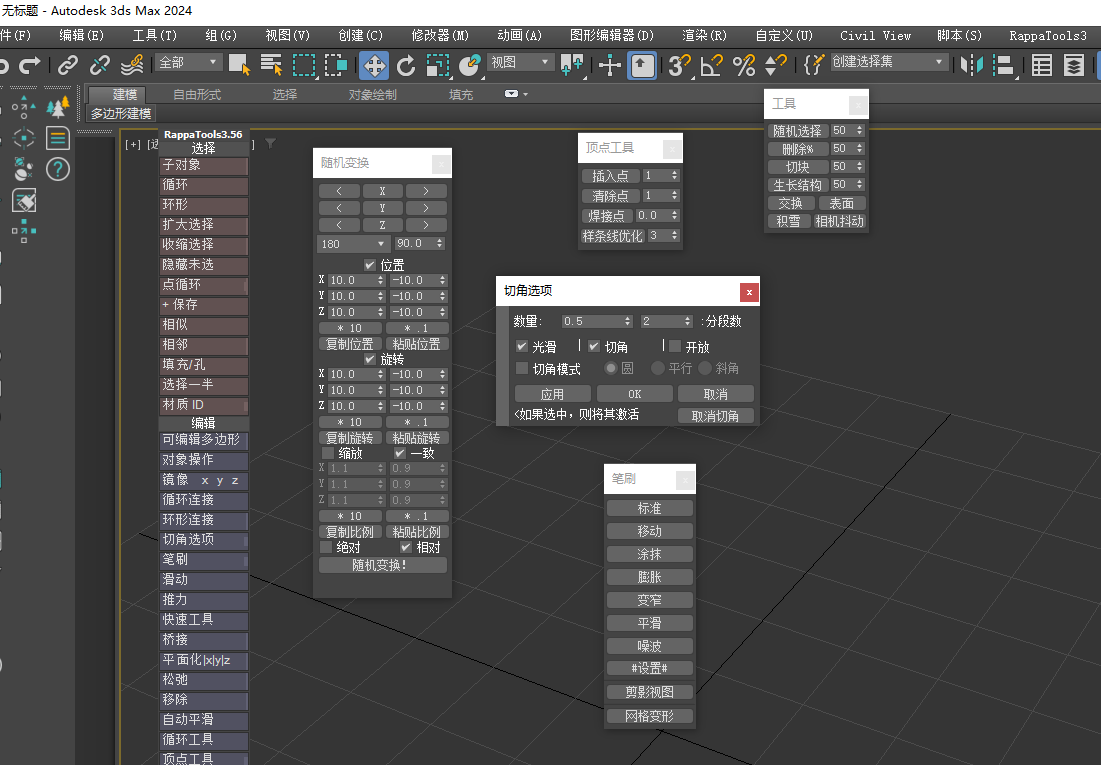Activate the Select and Rotate tool
Screen dimensions: 1101x765
(406, 66)
